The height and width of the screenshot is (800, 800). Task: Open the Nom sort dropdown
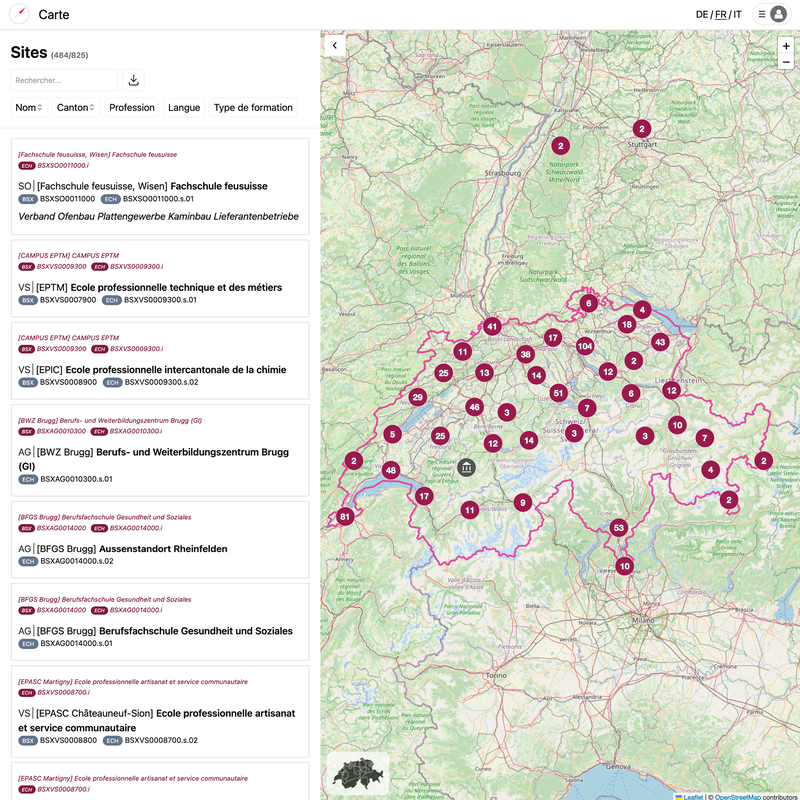(x=28, y=107)
